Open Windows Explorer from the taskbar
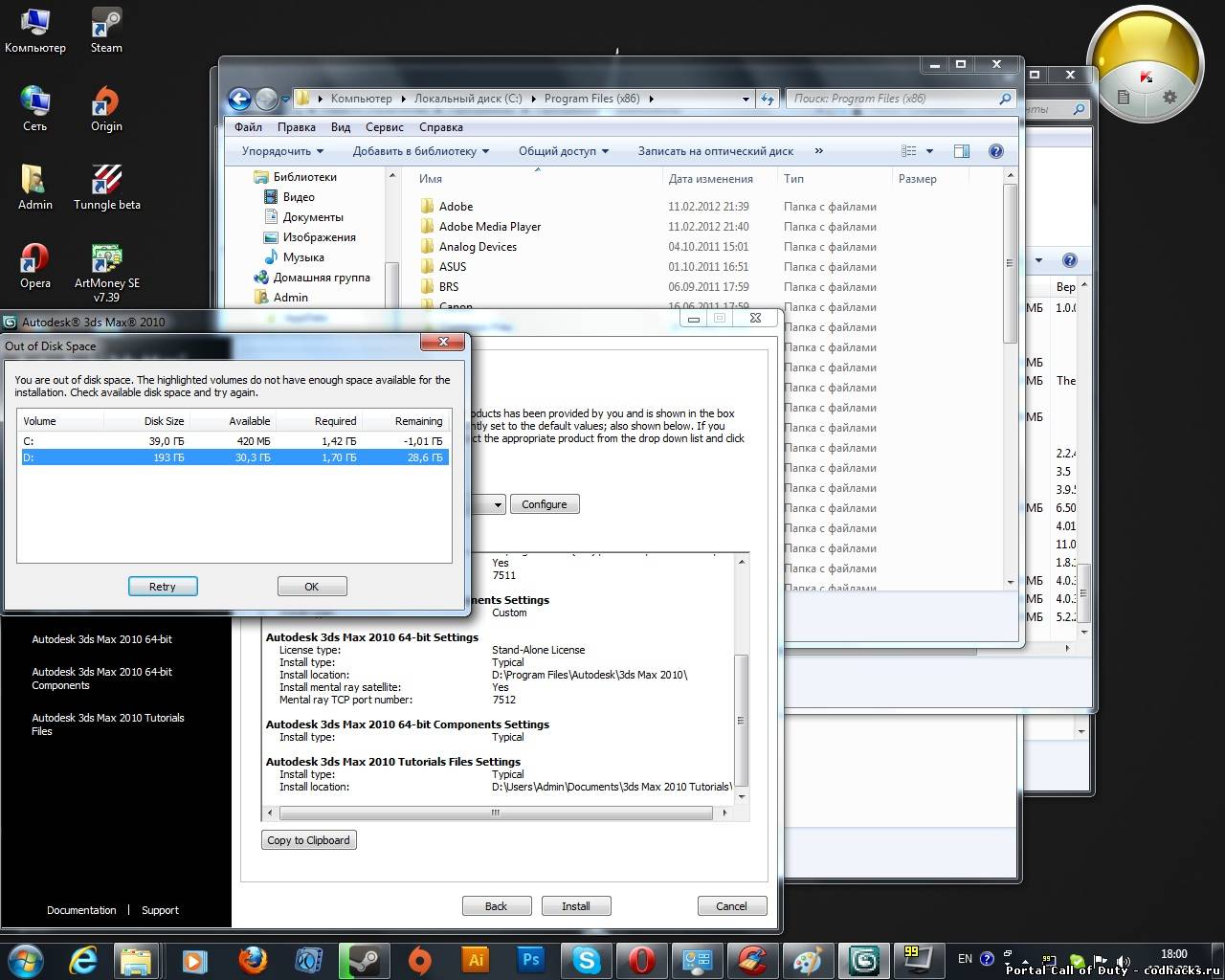 coord(136,960)
